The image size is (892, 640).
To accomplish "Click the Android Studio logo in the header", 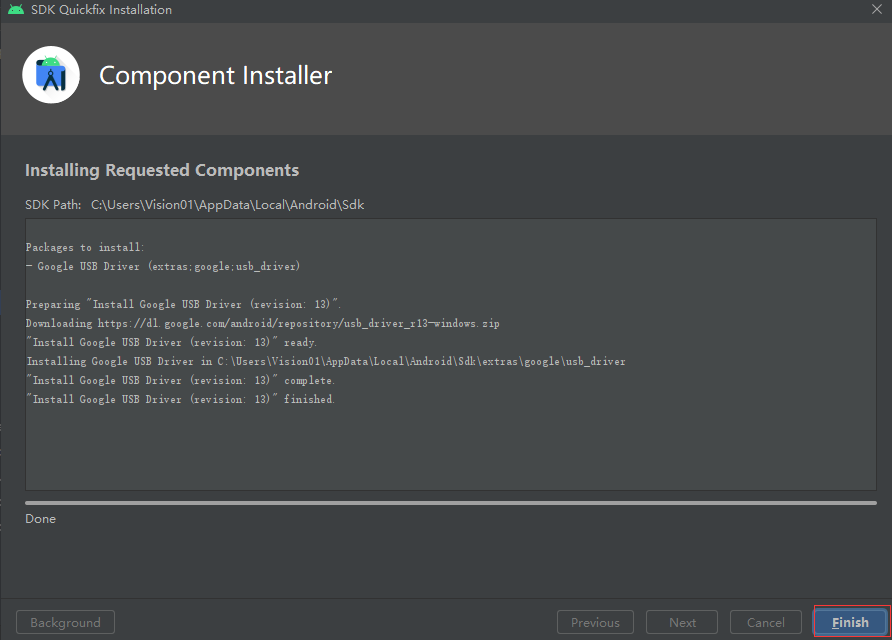I will click(50, 75).
